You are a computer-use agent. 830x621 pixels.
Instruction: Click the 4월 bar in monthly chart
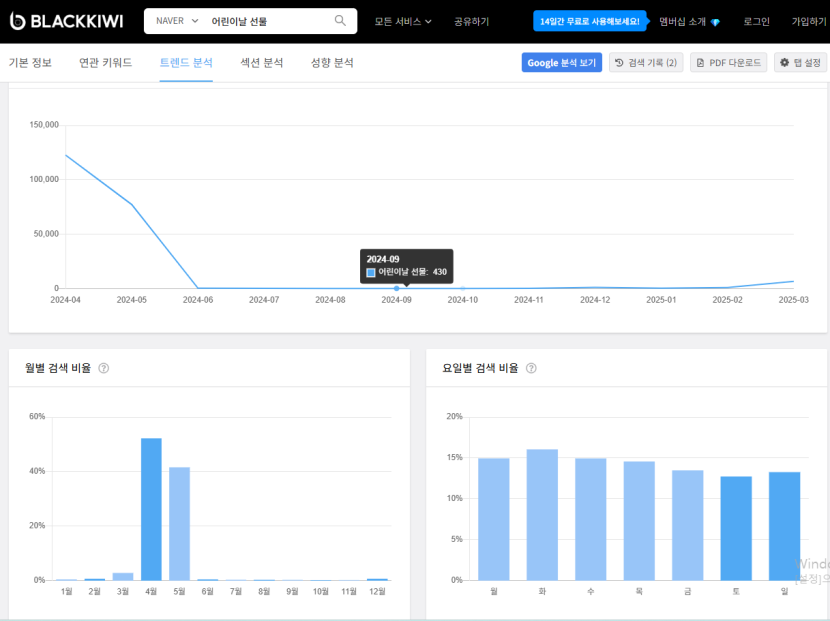click(x=151, y=509)
